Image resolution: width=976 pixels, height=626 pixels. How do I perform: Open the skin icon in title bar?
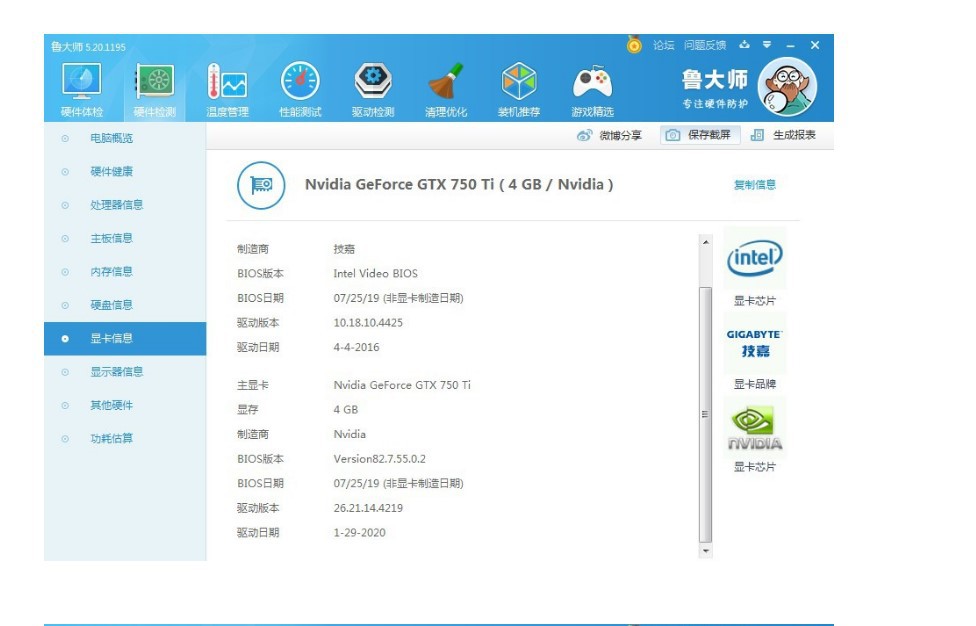(x=744, y=45)
